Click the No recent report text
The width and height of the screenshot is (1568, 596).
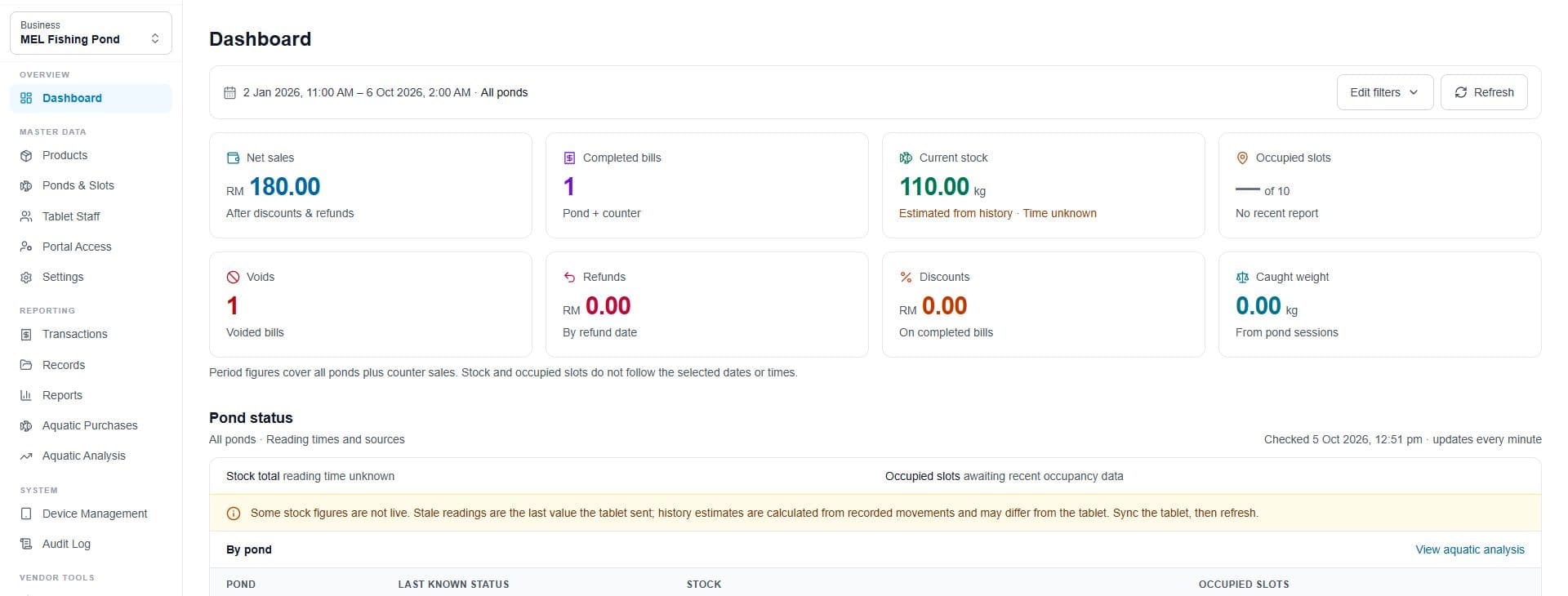pyautogui.click(x=1276, y=213)
